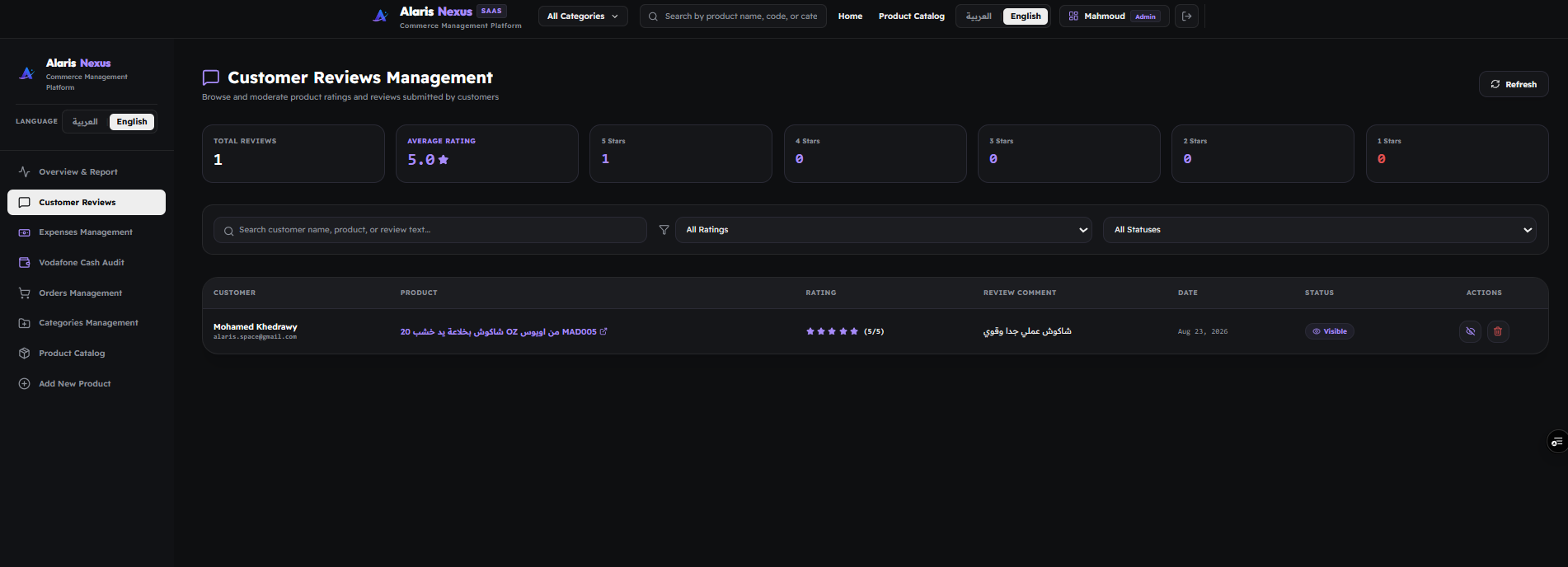Open the All Categories dropdown

(583, 16)
